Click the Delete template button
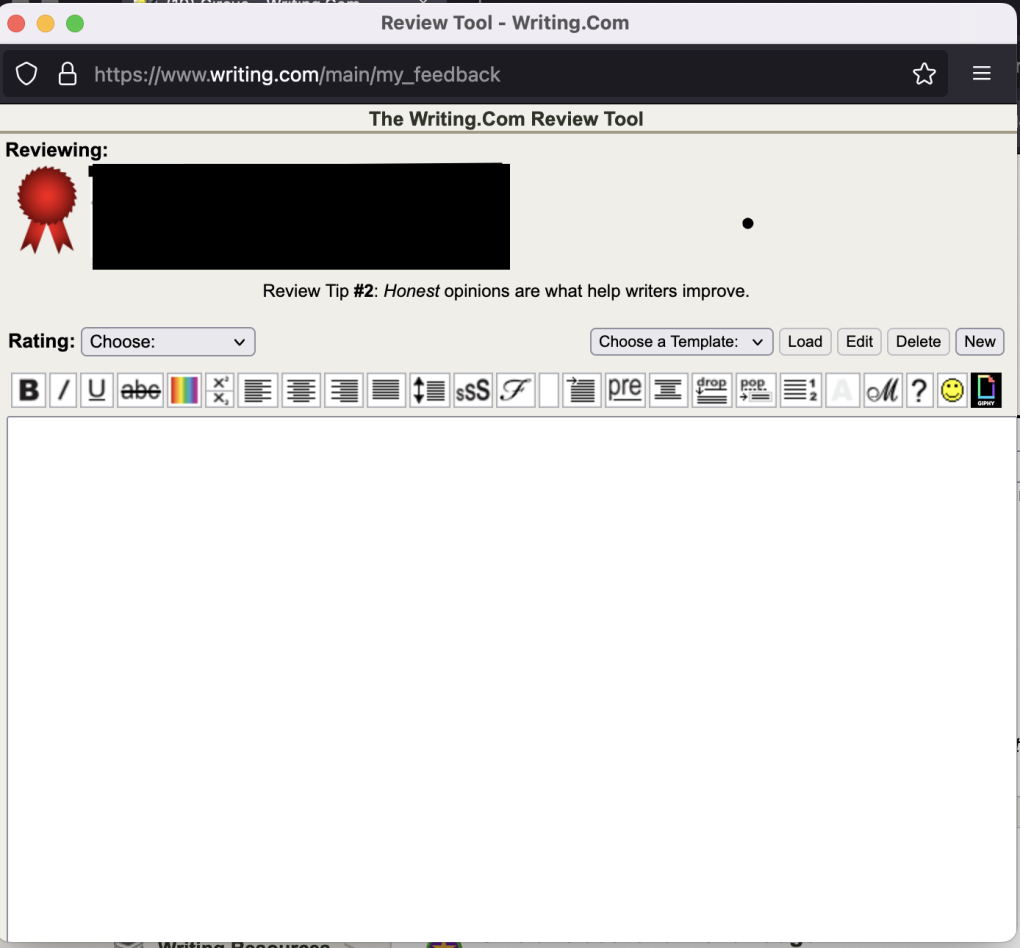The image size is (1020, 948). pos(918,342)
